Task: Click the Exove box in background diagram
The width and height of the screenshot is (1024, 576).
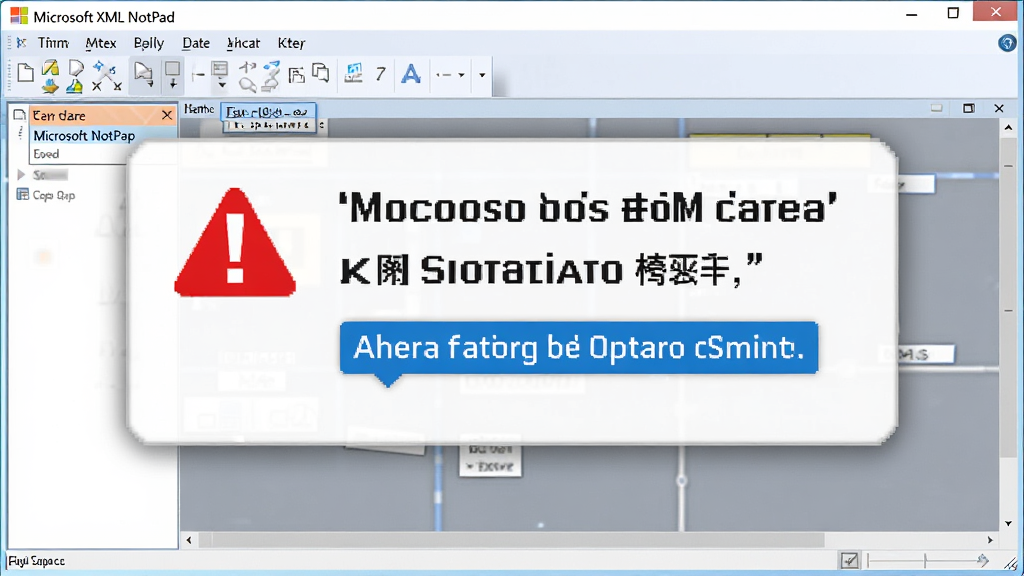Action: pos(490,458)
